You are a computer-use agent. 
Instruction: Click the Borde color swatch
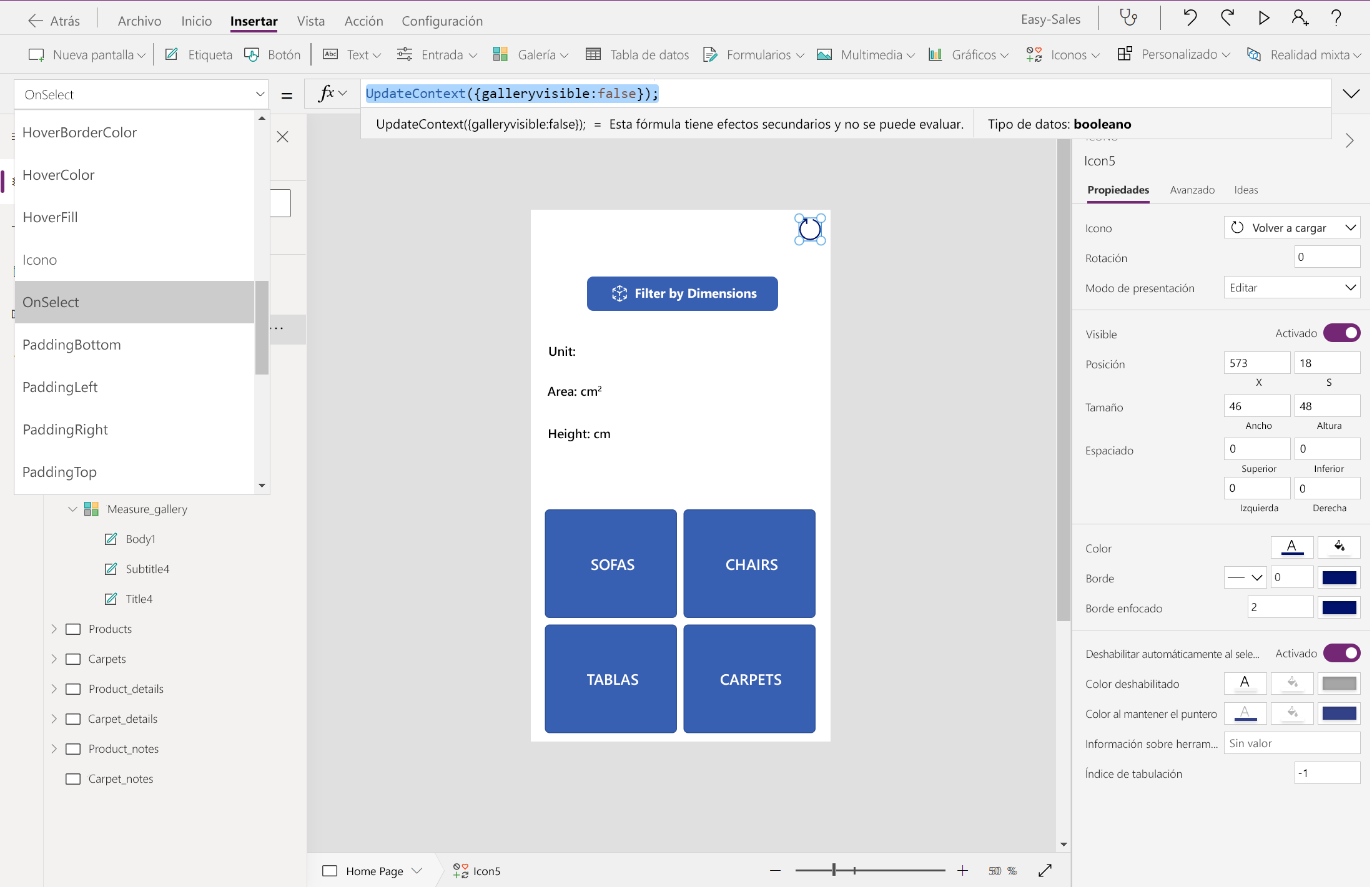[x=1339, y=577]
